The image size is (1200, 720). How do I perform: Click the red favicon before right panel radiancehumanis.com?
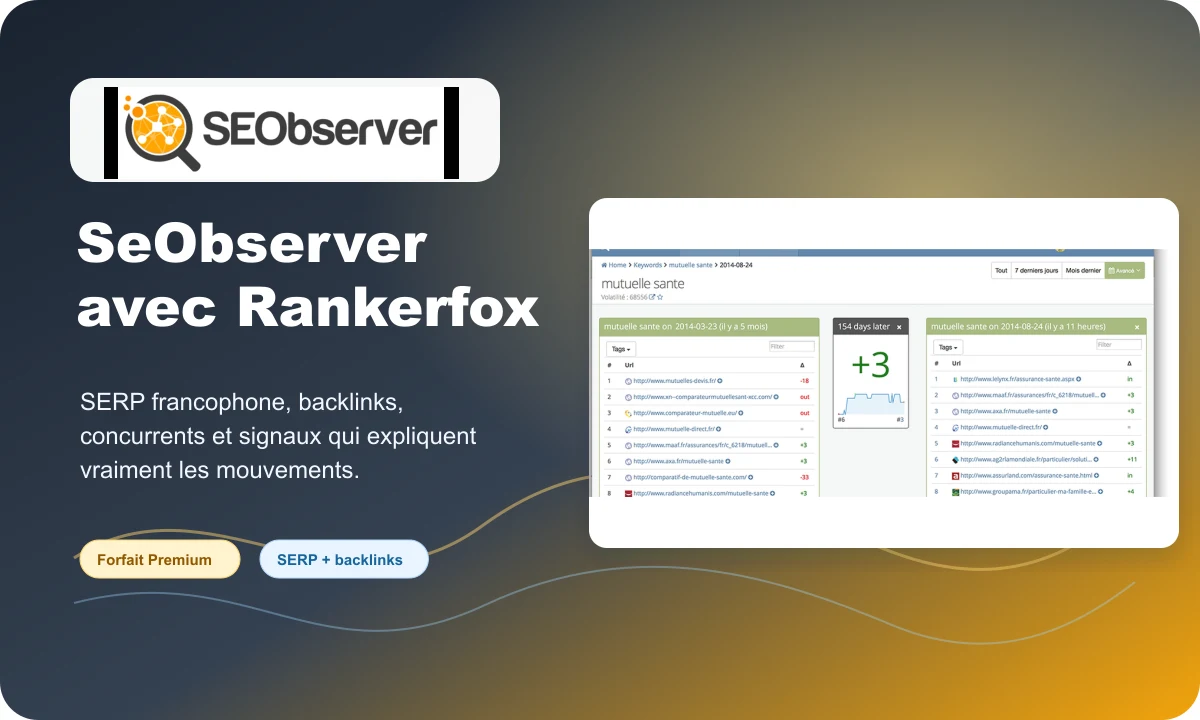pyautogui.click(x=955, y=444)
